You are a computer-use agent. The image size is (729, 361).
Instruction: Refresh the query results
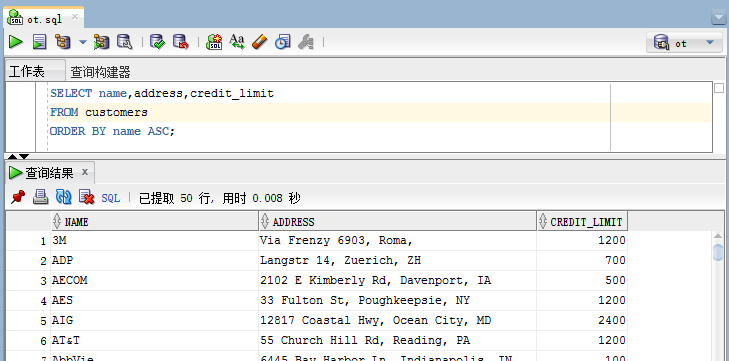pyautogui.click(x=64, y=197)
